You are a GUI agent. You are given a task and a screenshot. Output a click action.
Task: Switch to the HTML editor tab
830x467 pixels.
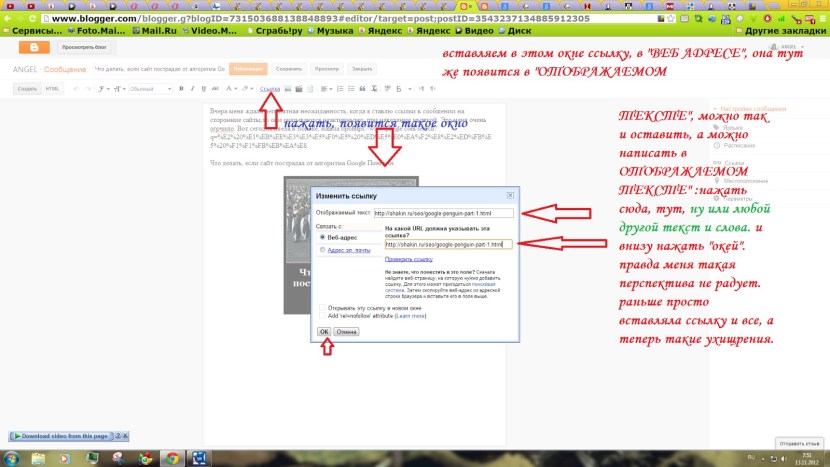[53, 89]
